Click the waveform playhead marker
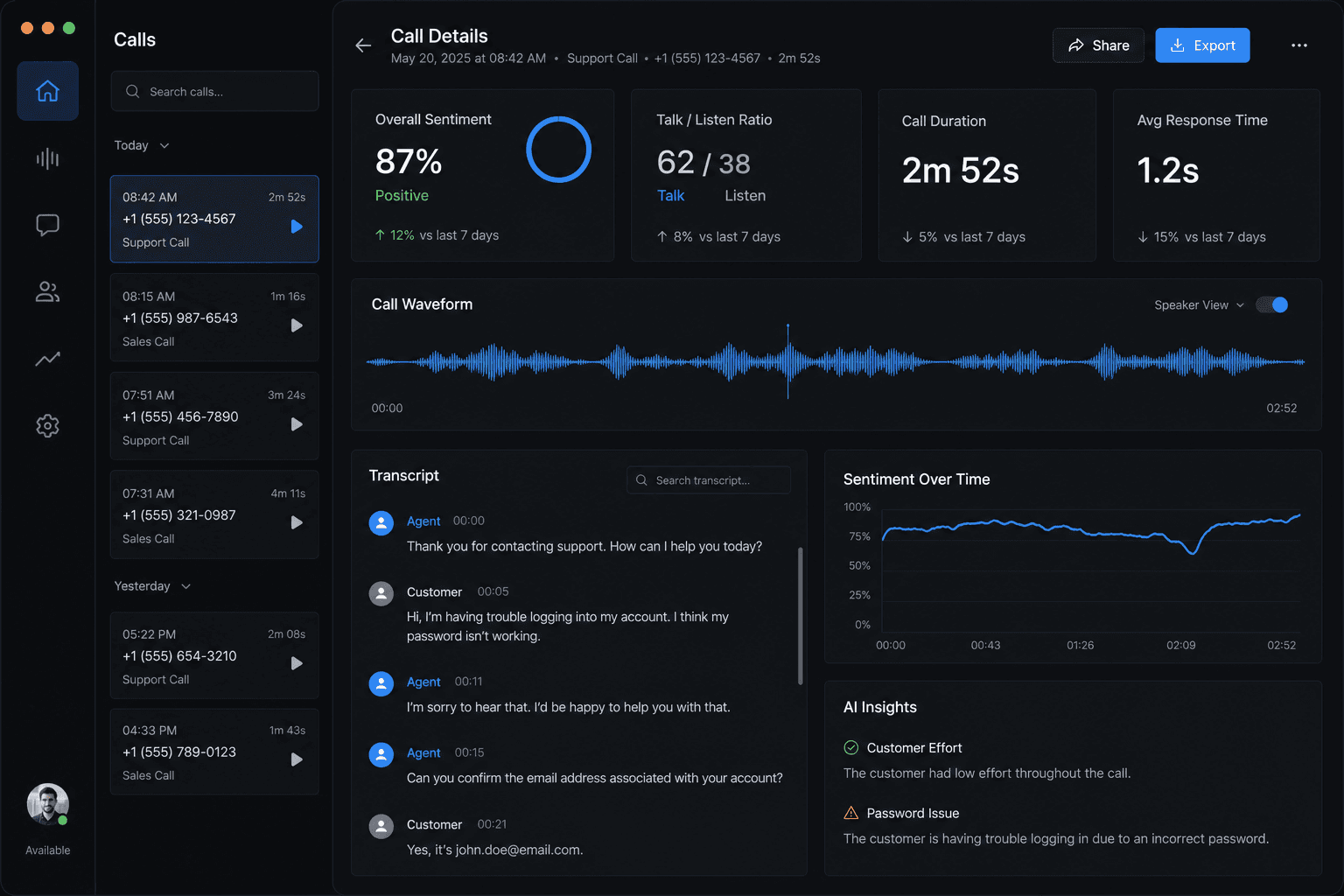This screenshot has height=896, width=1344. 787,361
